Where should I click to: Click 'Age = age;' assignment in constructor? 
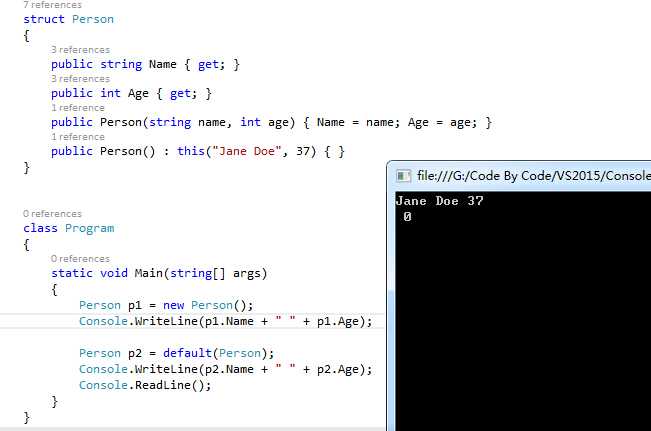442,123
